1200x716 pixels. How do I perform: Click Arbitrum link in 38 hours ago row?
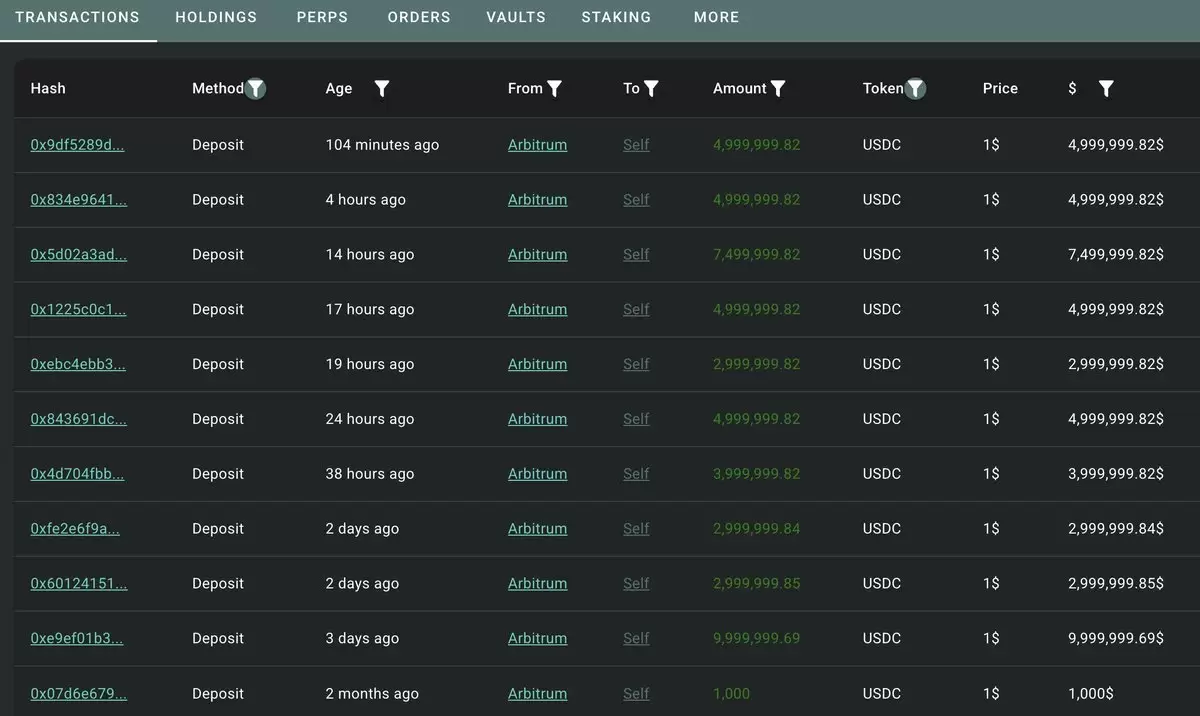pyautogui.click(x=537, y=475)
